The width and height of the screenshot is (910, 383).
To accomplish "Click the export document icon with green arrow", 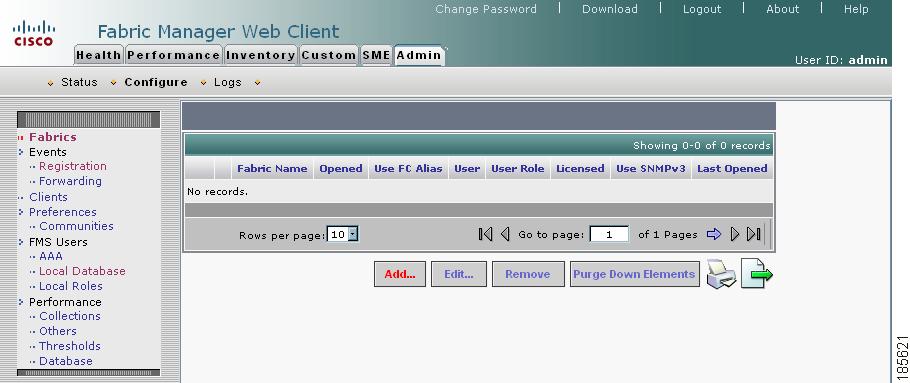I will [x=757, y=274].
